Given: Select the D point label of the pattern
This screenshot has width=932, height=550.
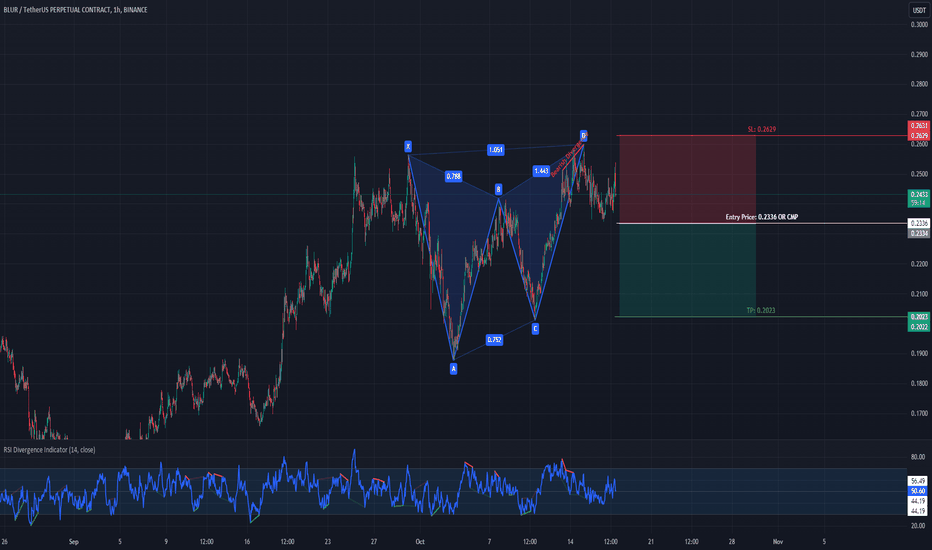Looking at the screenshot, I should tap(583, 136).
